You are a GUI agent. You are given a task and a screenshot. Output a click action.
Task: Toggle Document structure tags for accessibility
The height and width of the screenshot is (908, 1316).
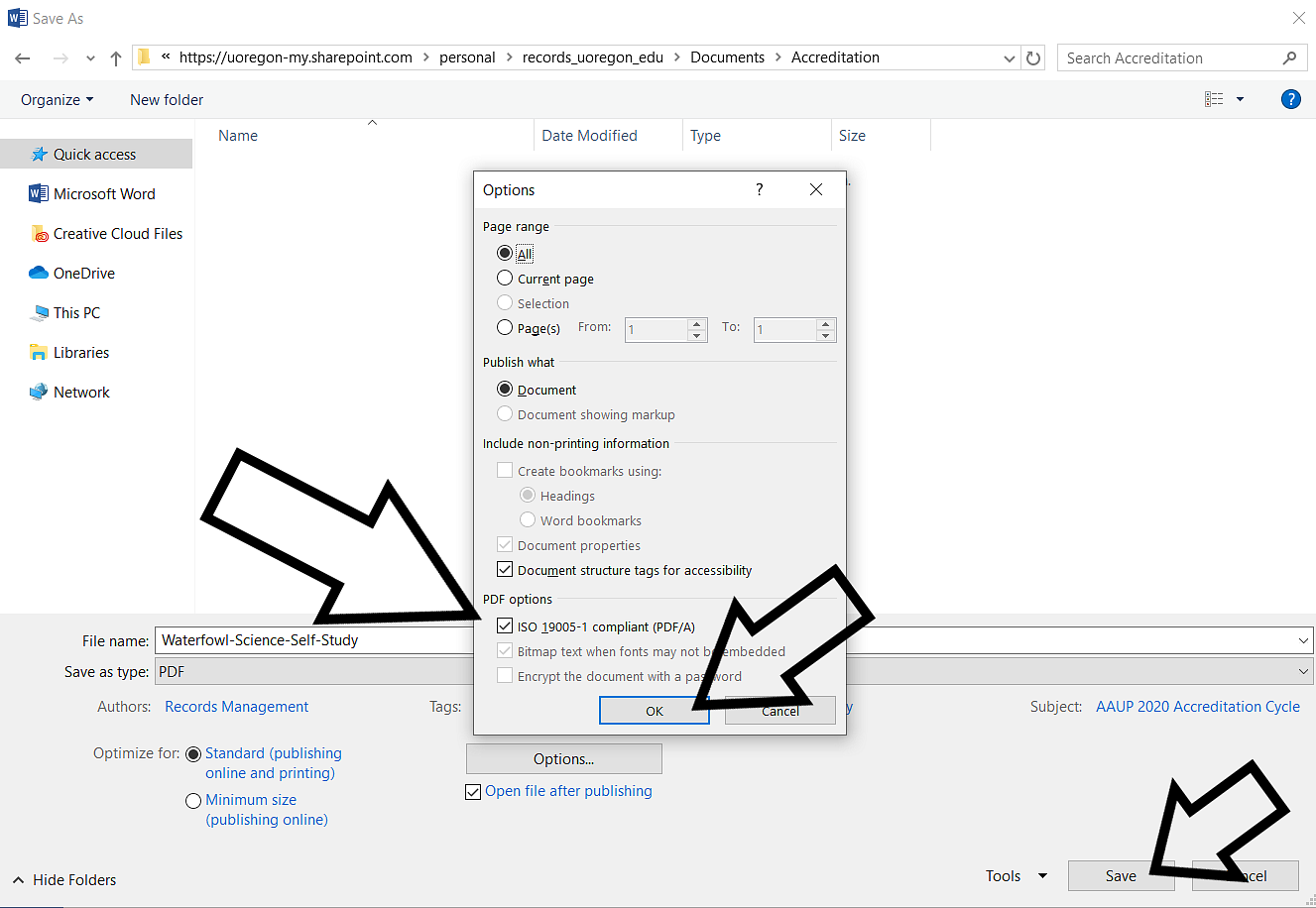[505, 569]
